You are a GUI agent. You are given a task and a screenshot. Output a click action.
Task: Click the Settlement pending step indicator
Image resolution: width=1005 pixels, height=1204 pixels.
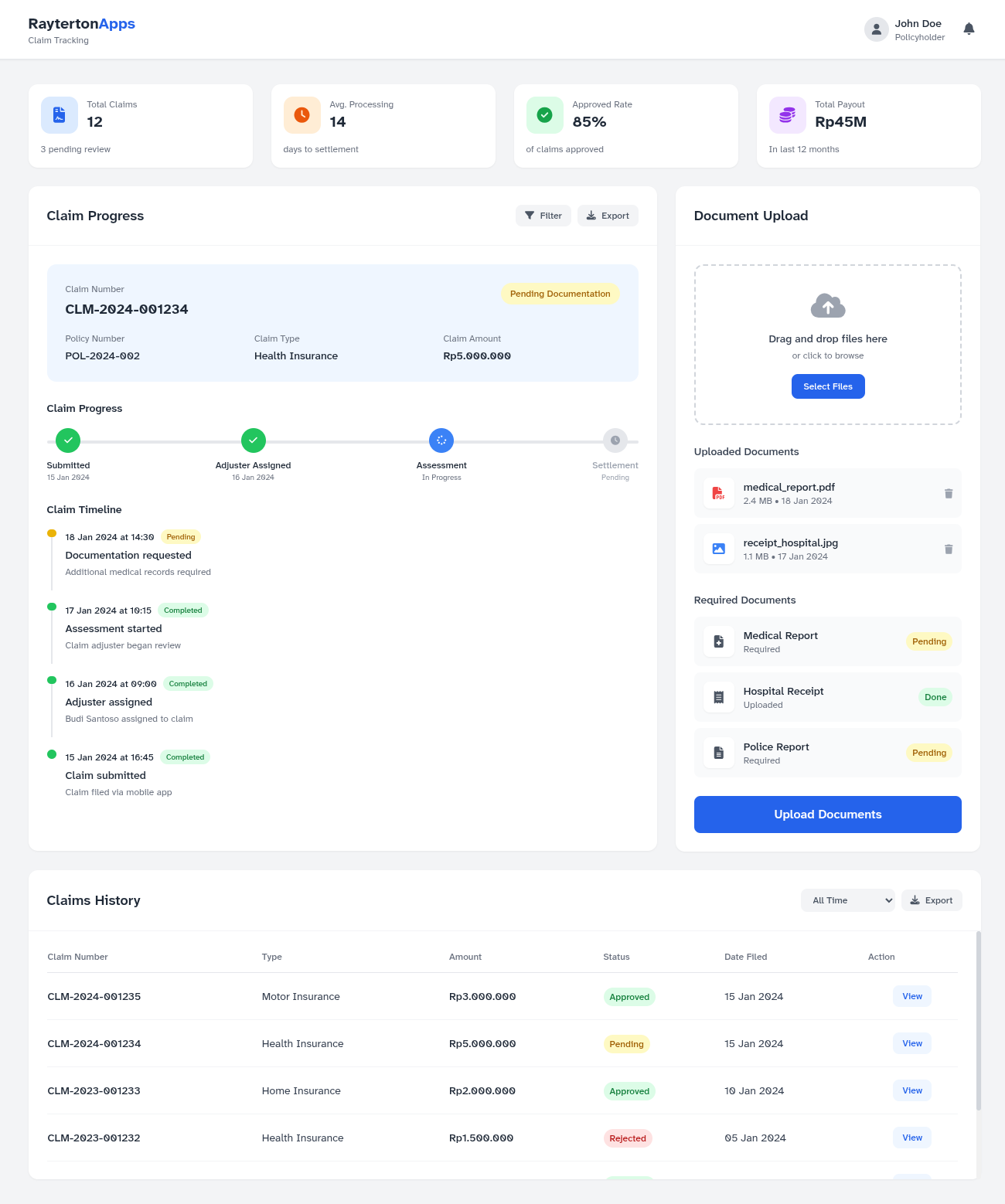pyautogui.click(x=615, y=440)
